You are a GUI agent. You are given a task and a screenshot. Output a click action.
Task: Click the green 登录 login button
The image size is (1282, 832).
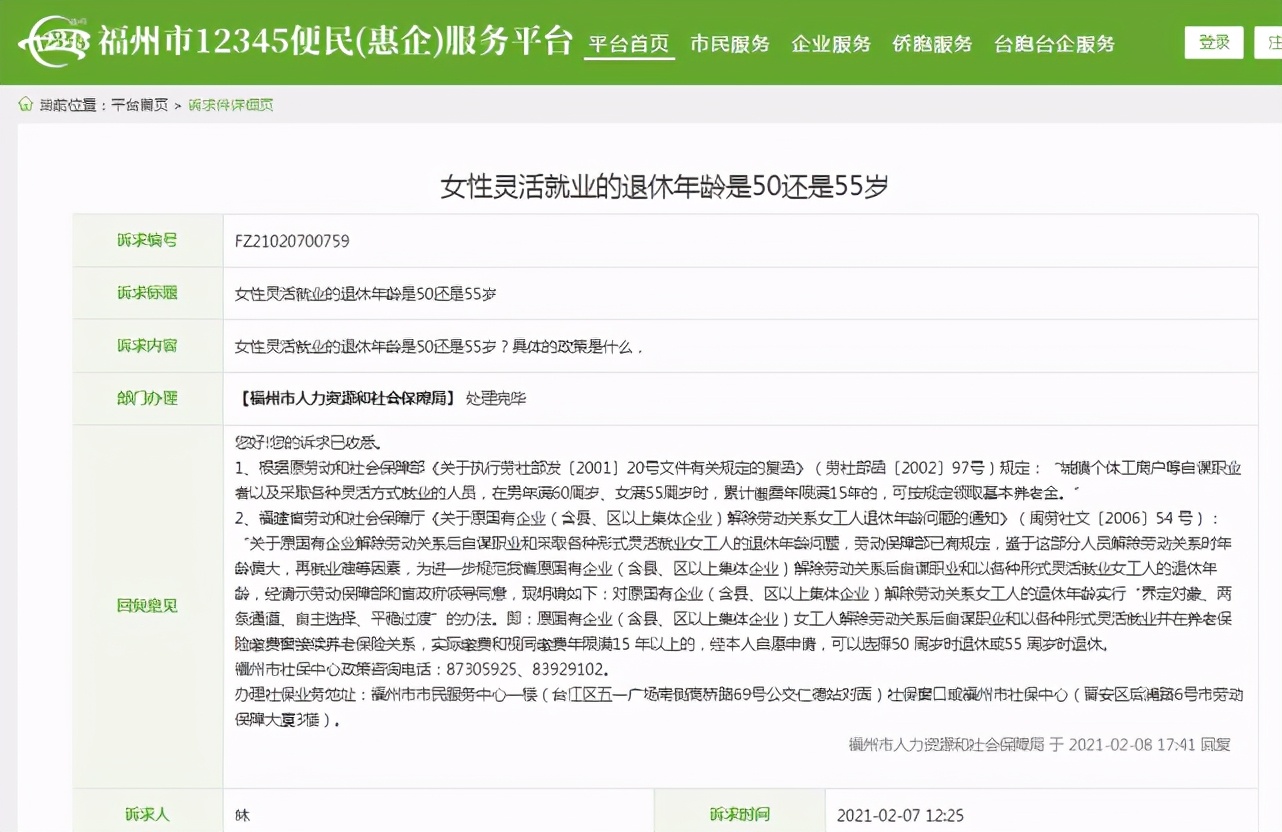pyautogui.click(x=1212, y=43)
